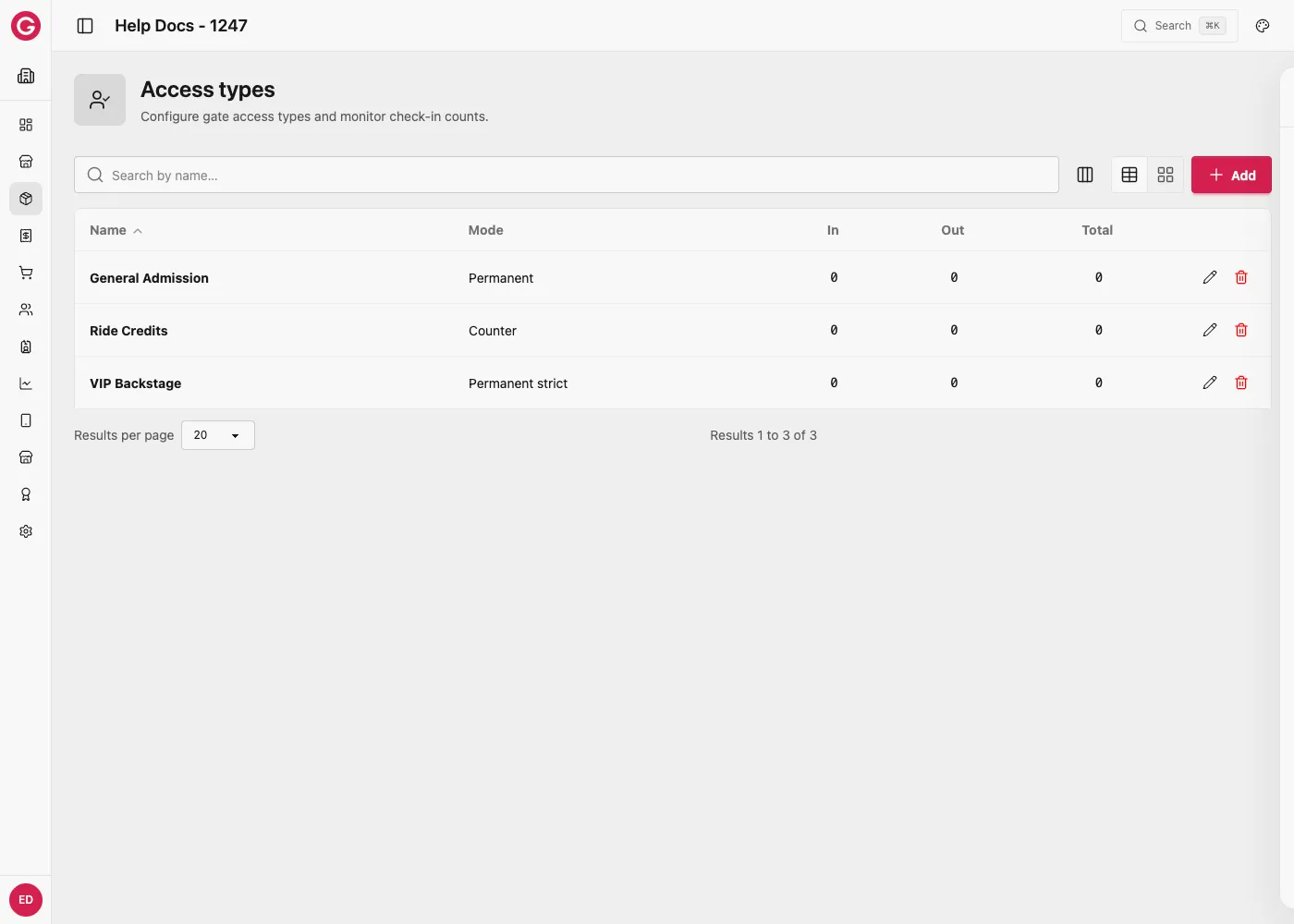Click the Total column header
This screenshot has width=1294, height=924.
pos(1097,230)
